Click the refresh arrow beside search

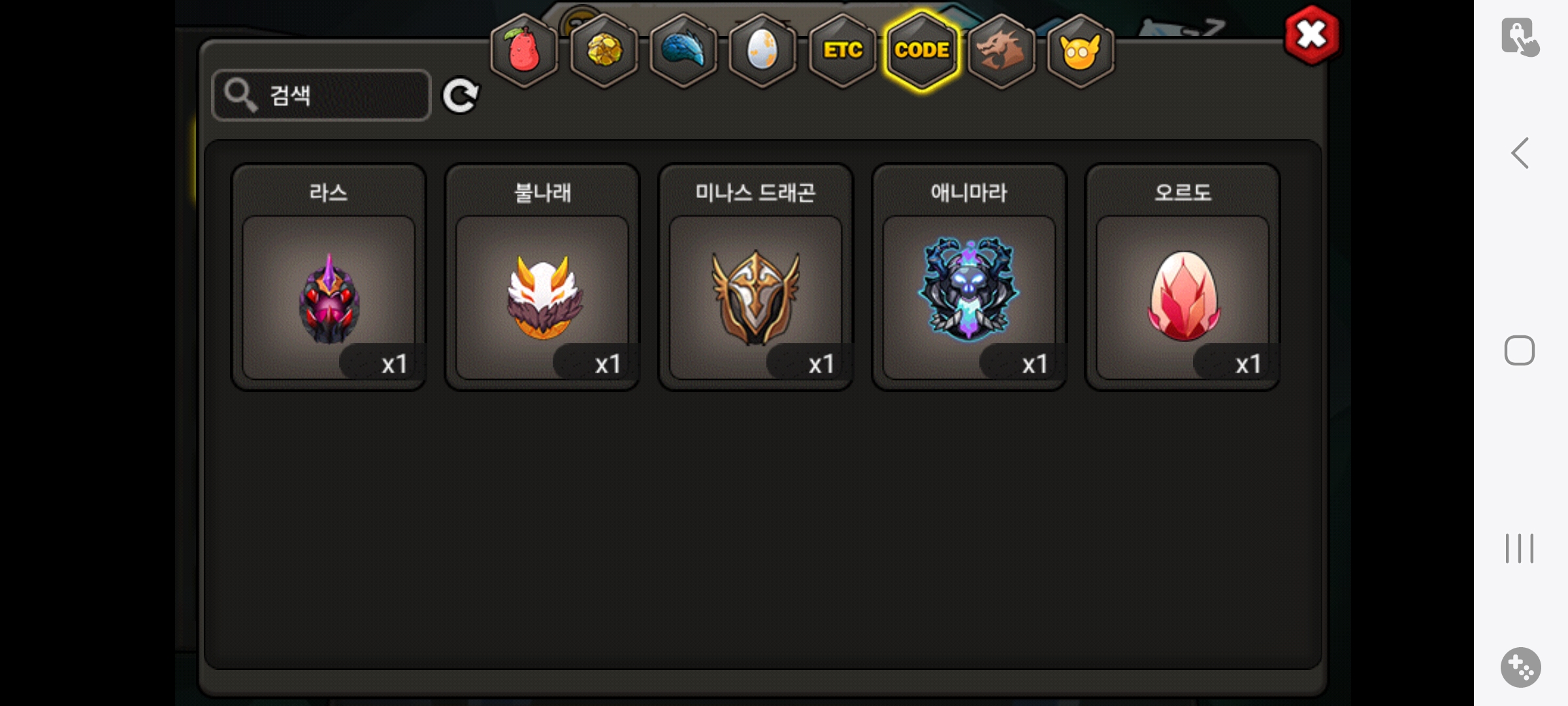[461, 96]
